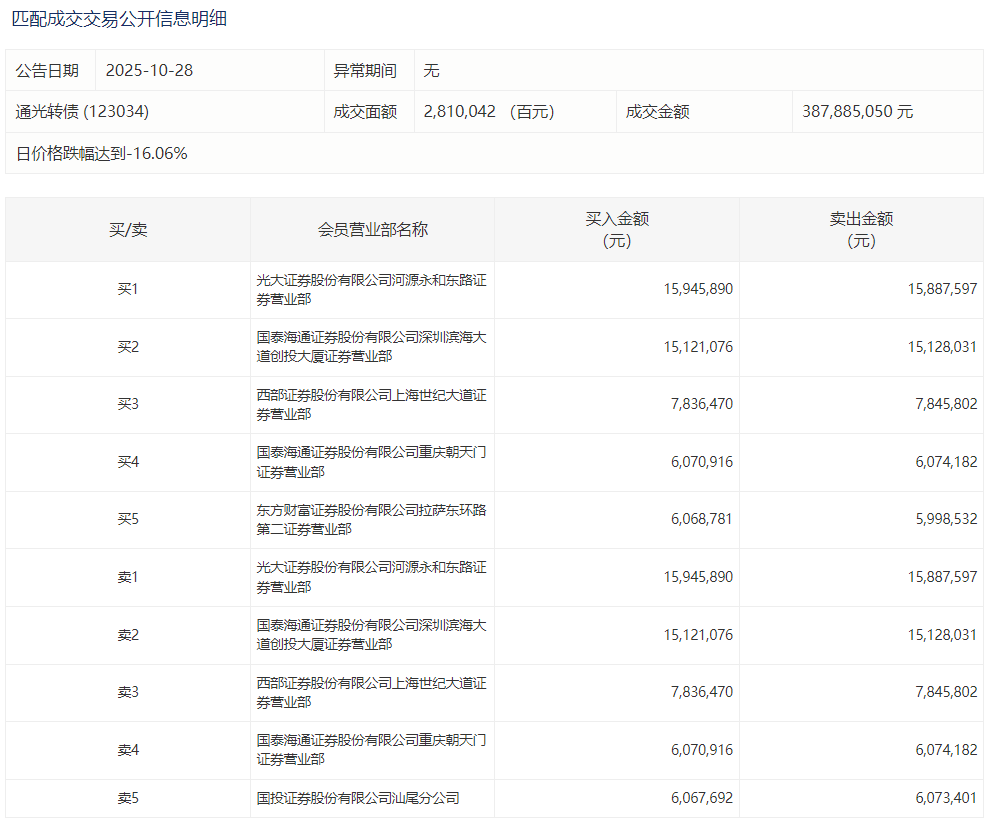Select the announcement date 2025-10-28
This screenshot has height=825, width=987.
[x=147, y=71]
